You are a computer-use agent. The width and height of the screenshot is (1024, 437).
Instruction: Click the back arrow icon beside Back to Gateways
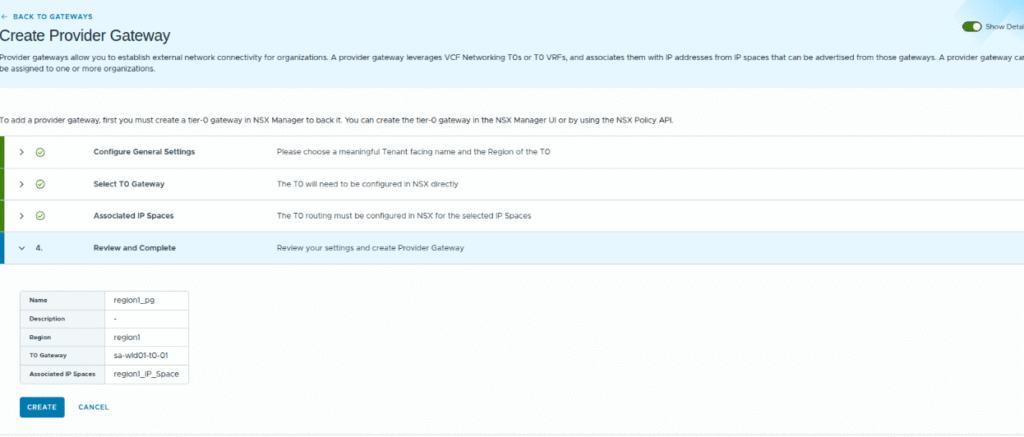(x=4, y=17)
